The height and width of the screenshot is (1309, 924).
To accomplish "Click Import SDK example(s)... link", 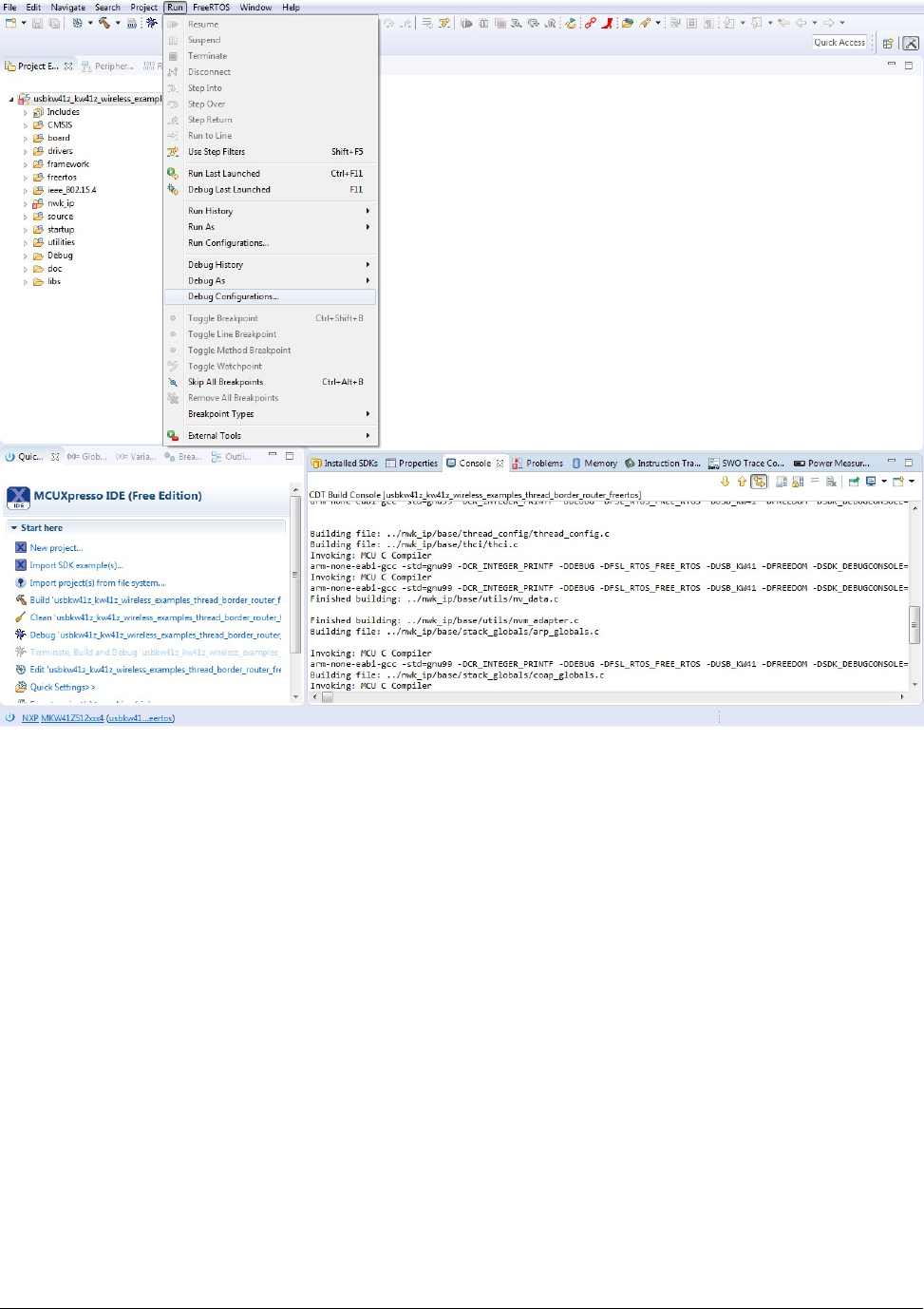I will 76,565.
